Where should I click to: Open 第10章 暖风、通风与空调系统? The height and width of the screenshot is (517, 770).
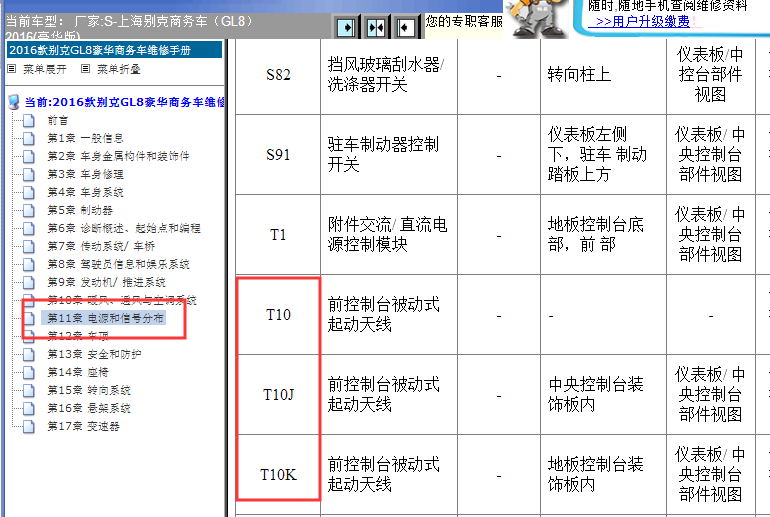(x=122, y=300)
